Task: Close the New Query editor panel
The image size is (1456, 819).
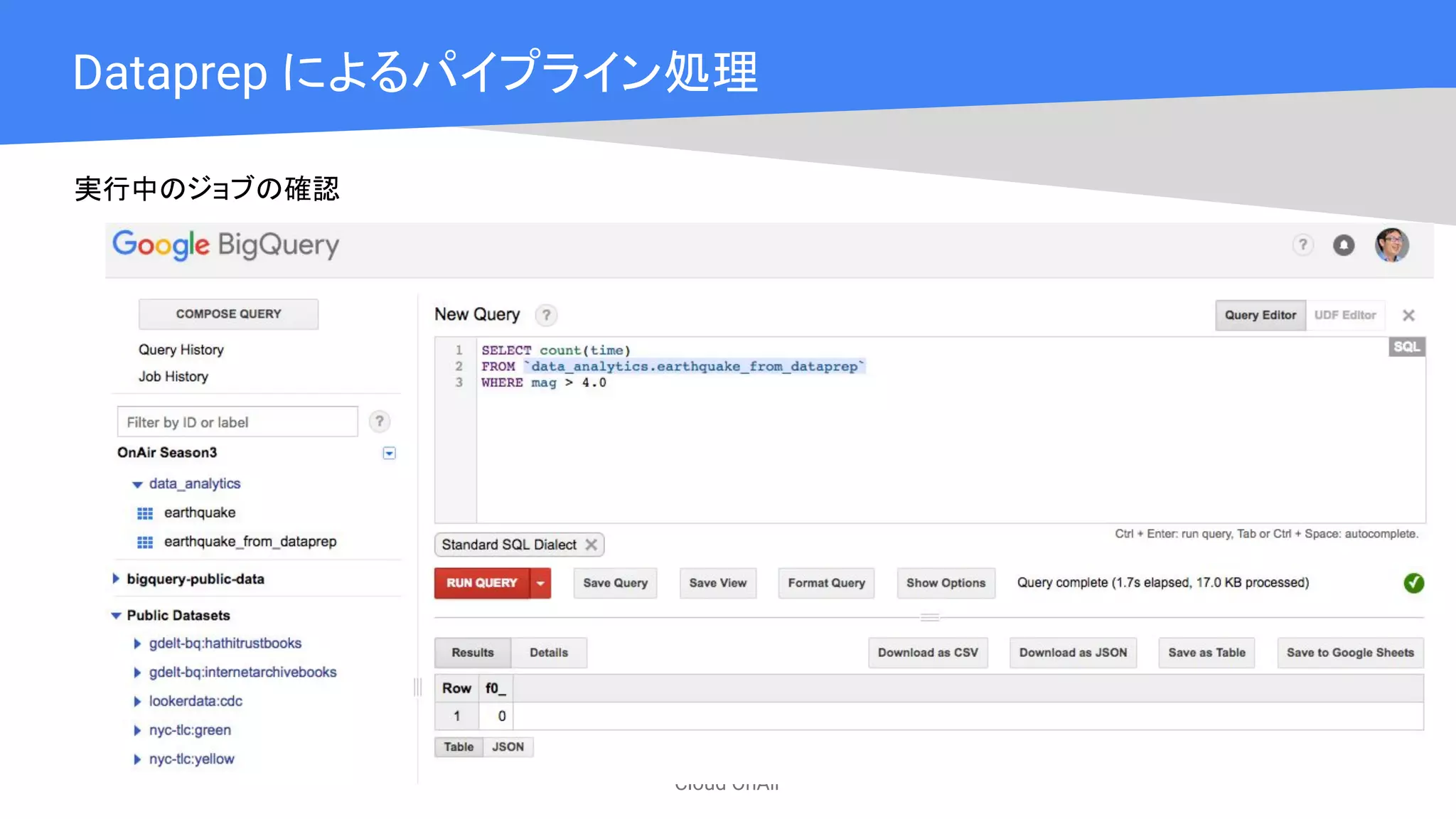Action: coord(1408,315)
